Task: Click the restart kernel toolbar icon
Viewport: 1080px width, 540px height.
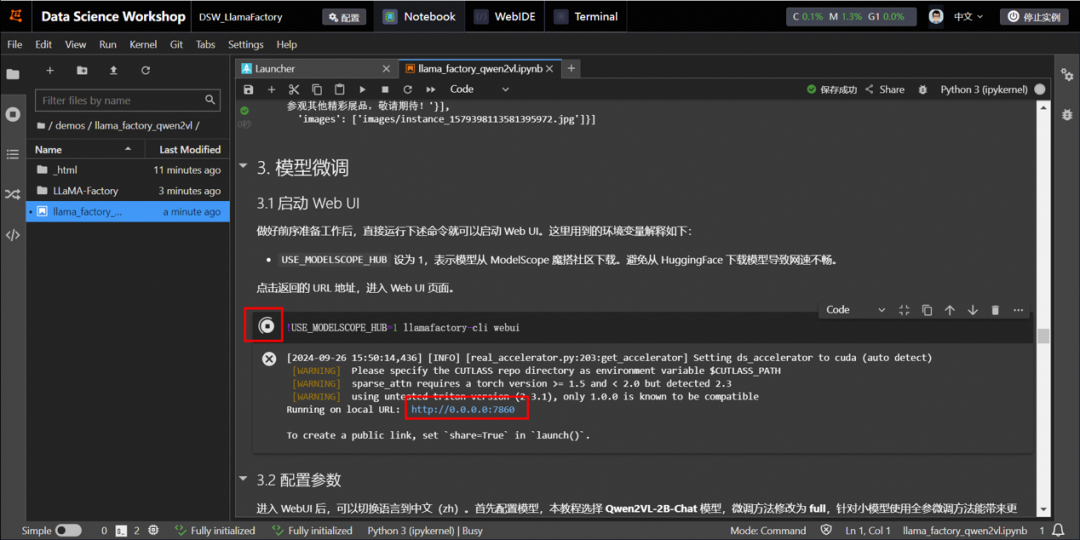Action: click(x=407, y=89)
